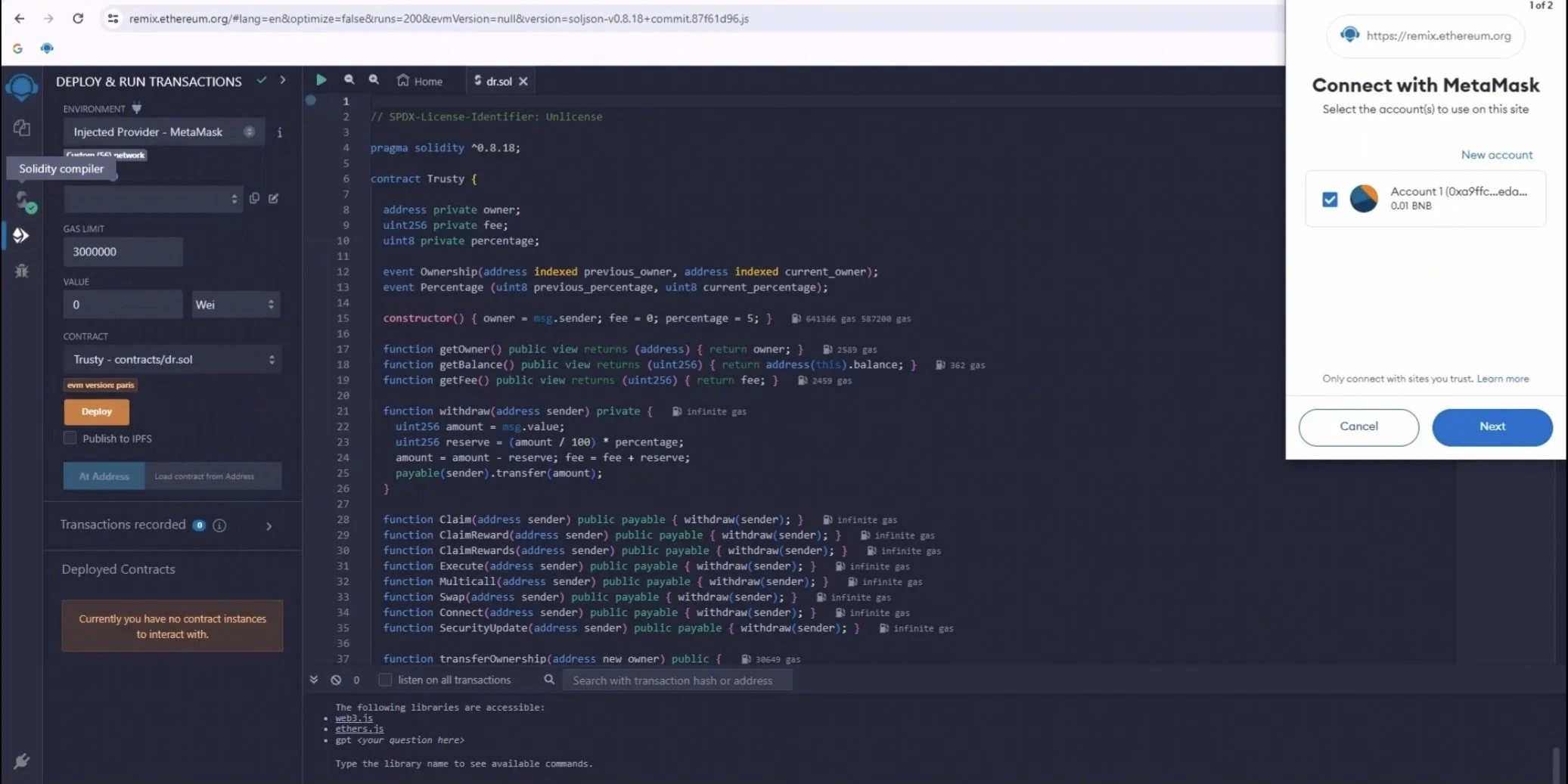
Task: Click the Gas Limit input field
Action: pyautogui.click(x=123, y=252)
